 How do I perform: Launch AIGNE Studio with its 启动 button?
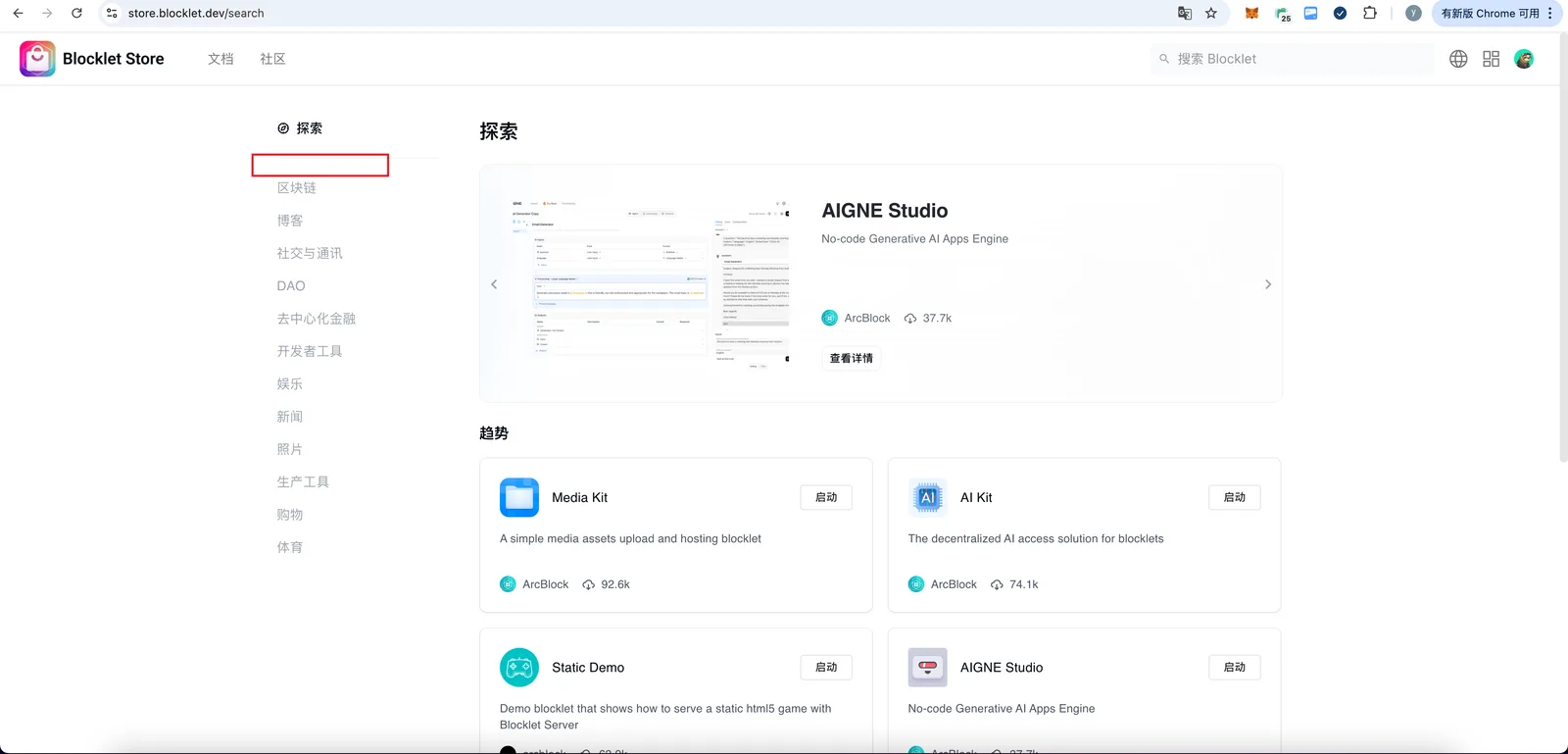click(1235, 668)
